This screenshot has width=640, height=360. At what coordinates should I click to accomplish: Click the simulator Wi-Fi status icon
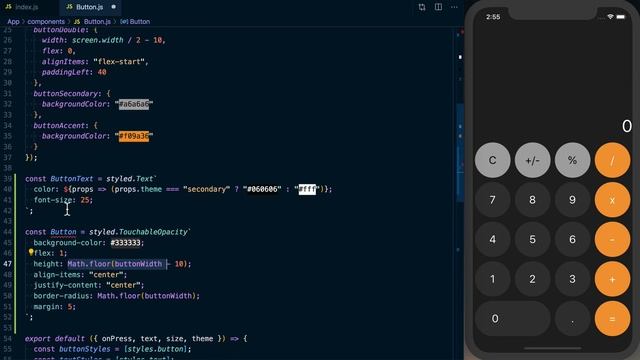(x=610, y=17)
